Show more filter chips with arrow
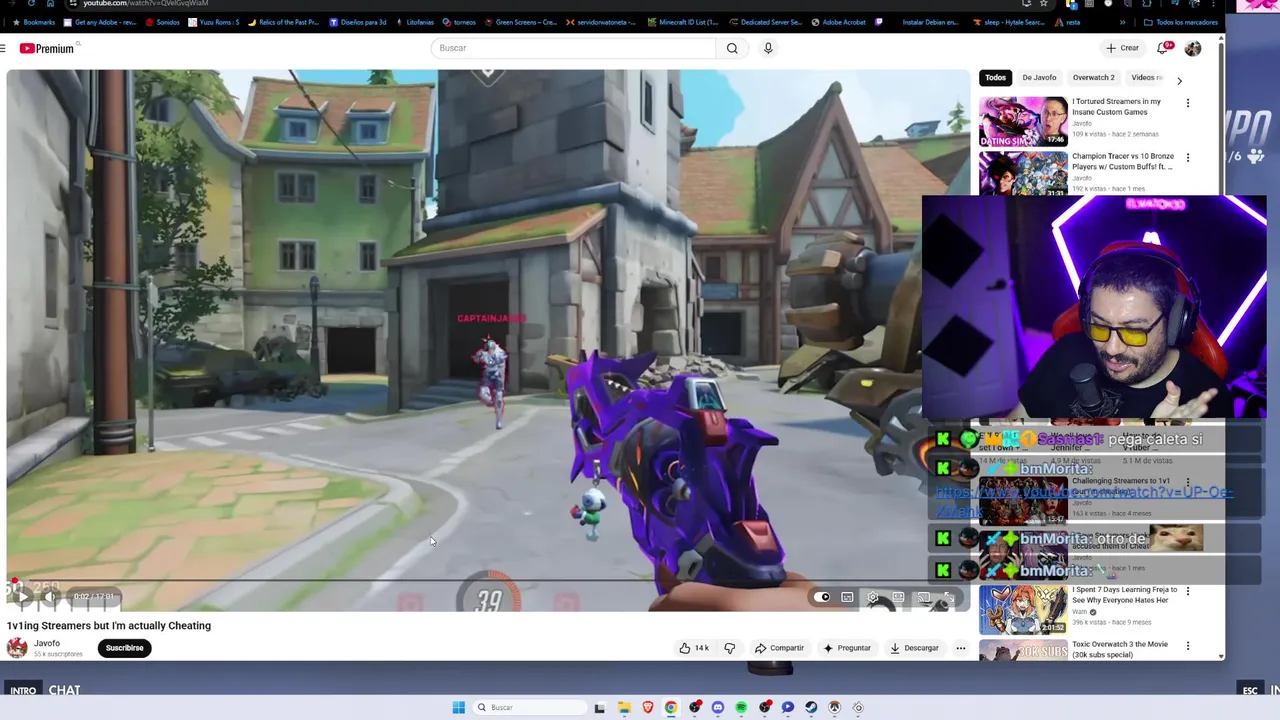 pos(1179,80)
